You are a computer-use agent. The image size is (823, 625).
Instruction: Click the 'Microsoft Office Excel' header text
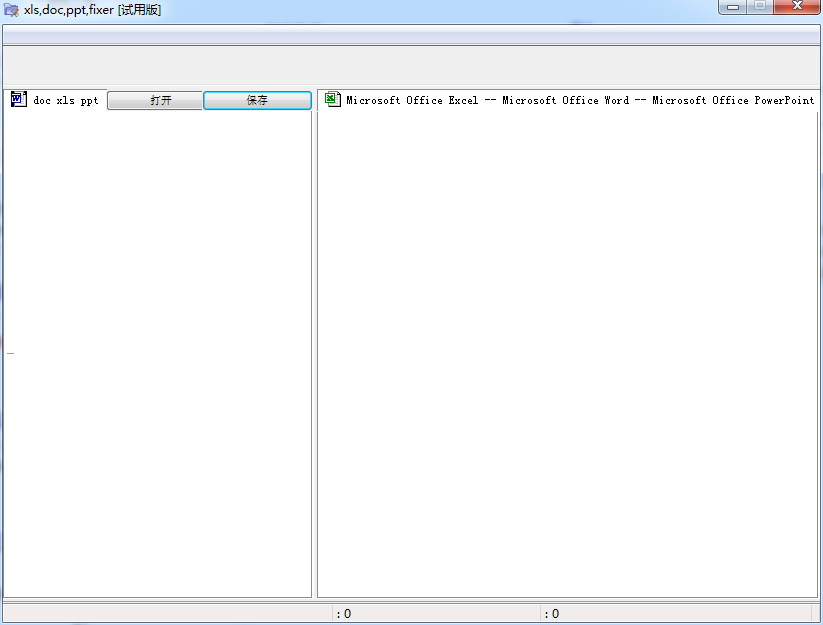(x=412, y=100)
